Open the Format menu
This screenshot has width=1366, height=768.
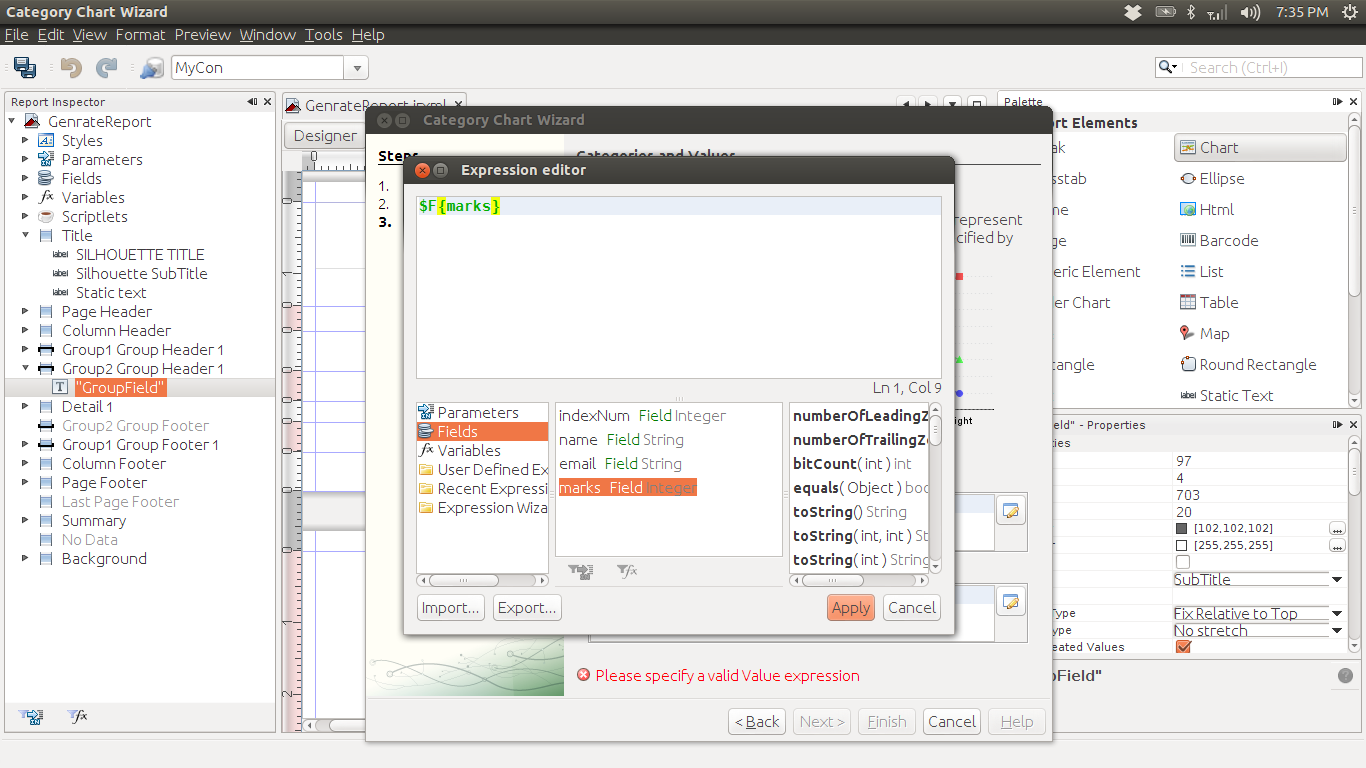[x=140, y=34]
